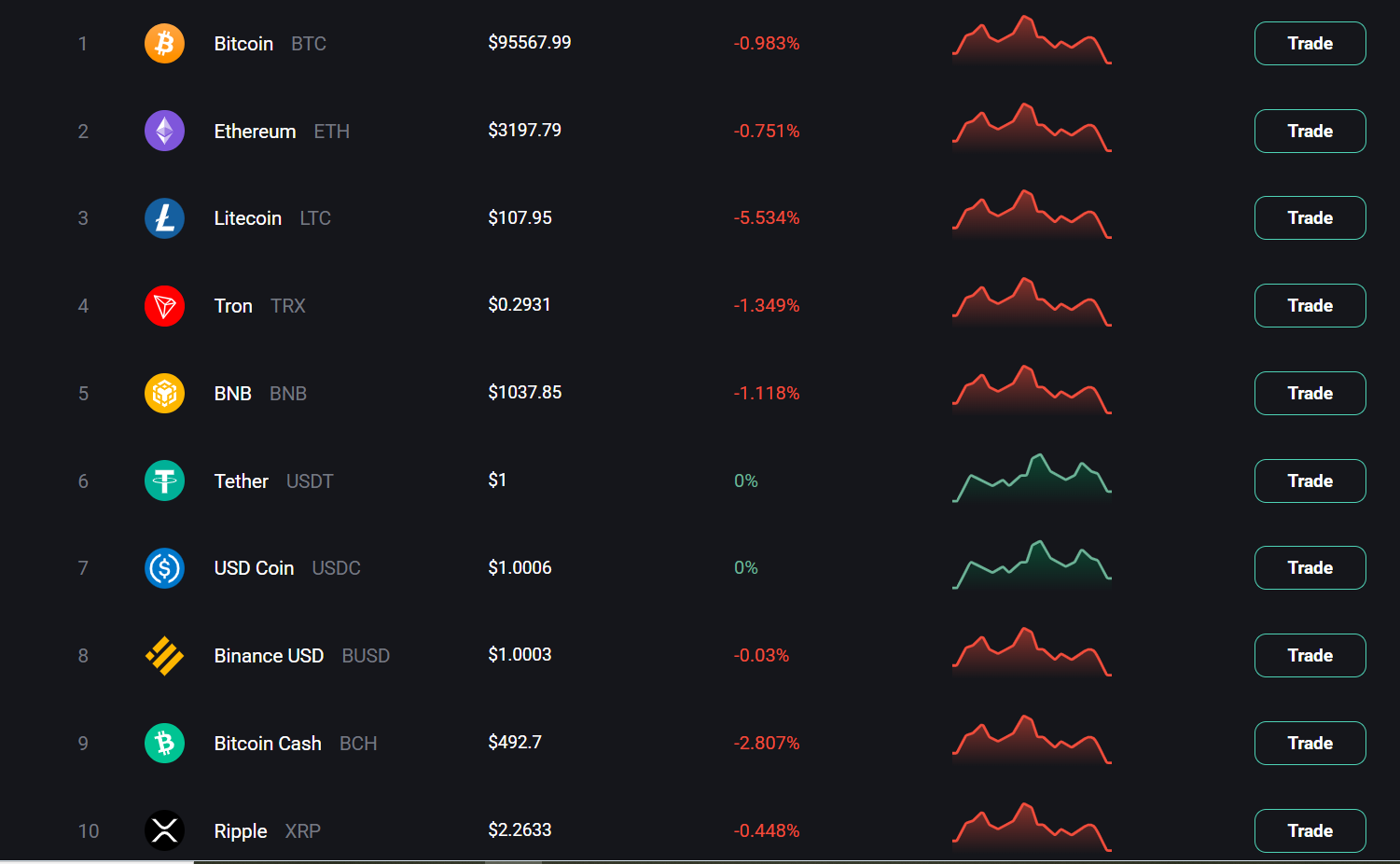Click the purple Ethereum logo icon
The image size is (1400, 864).
(x=164, y=131)
